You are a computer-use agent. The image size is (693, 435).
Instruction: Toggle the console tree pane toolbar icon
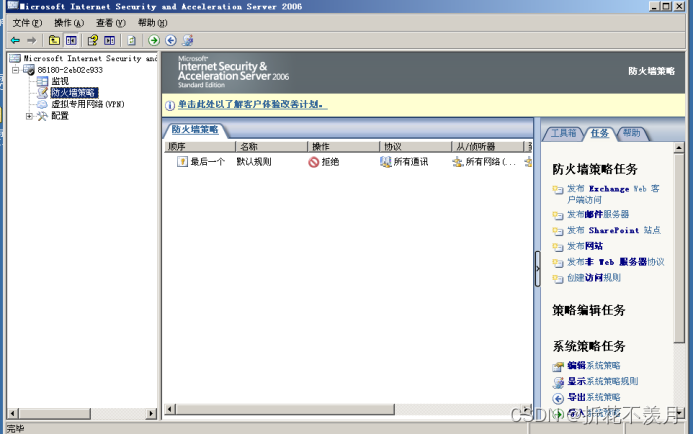pos(71,40)
